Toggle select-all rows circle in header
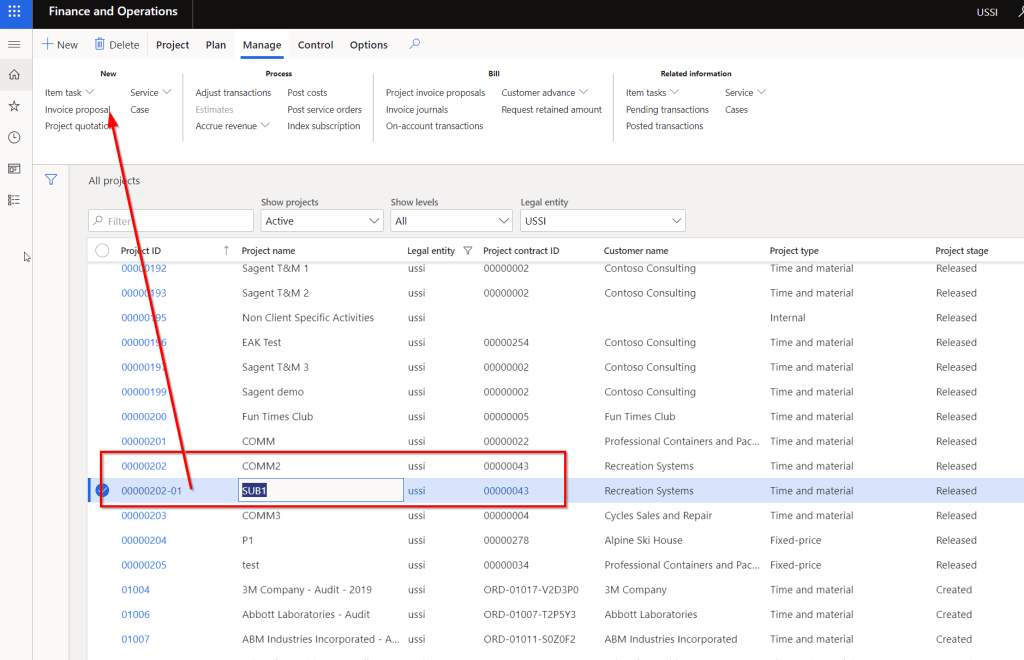Viewport: 1024px width, 660px height. (x=102, y=251)
